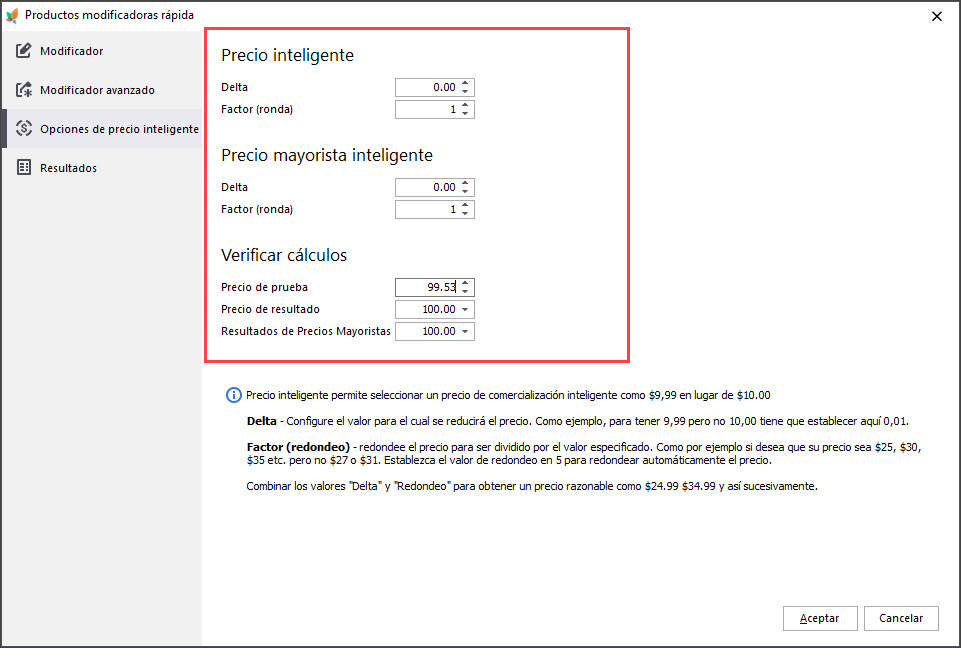This screenshot has height=648, width=961.
Task: Switch to Modificador avanzado tab
Action: click(x=102, y=90)
